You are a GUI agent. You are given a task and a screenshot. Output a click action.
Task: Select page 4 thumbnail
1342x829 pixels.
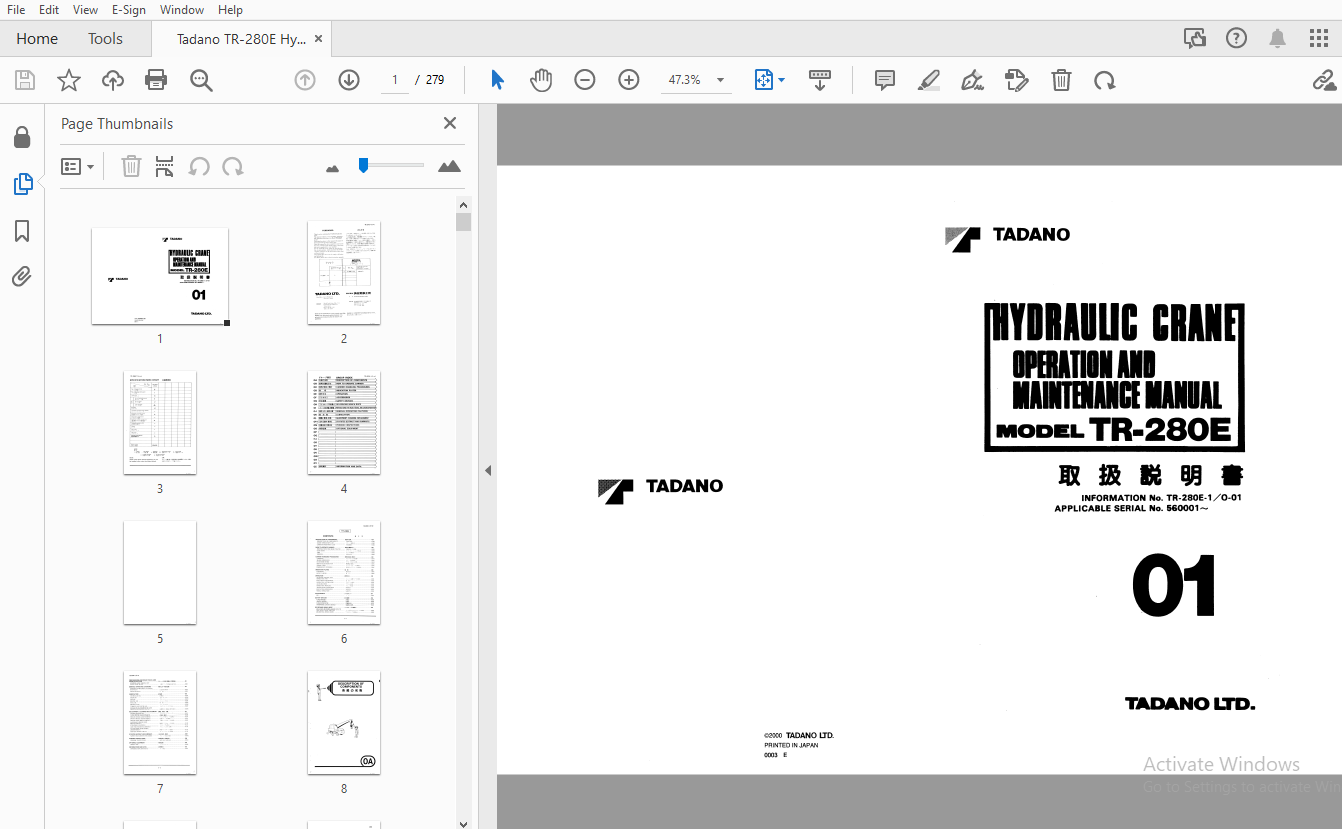pos(344,422)
